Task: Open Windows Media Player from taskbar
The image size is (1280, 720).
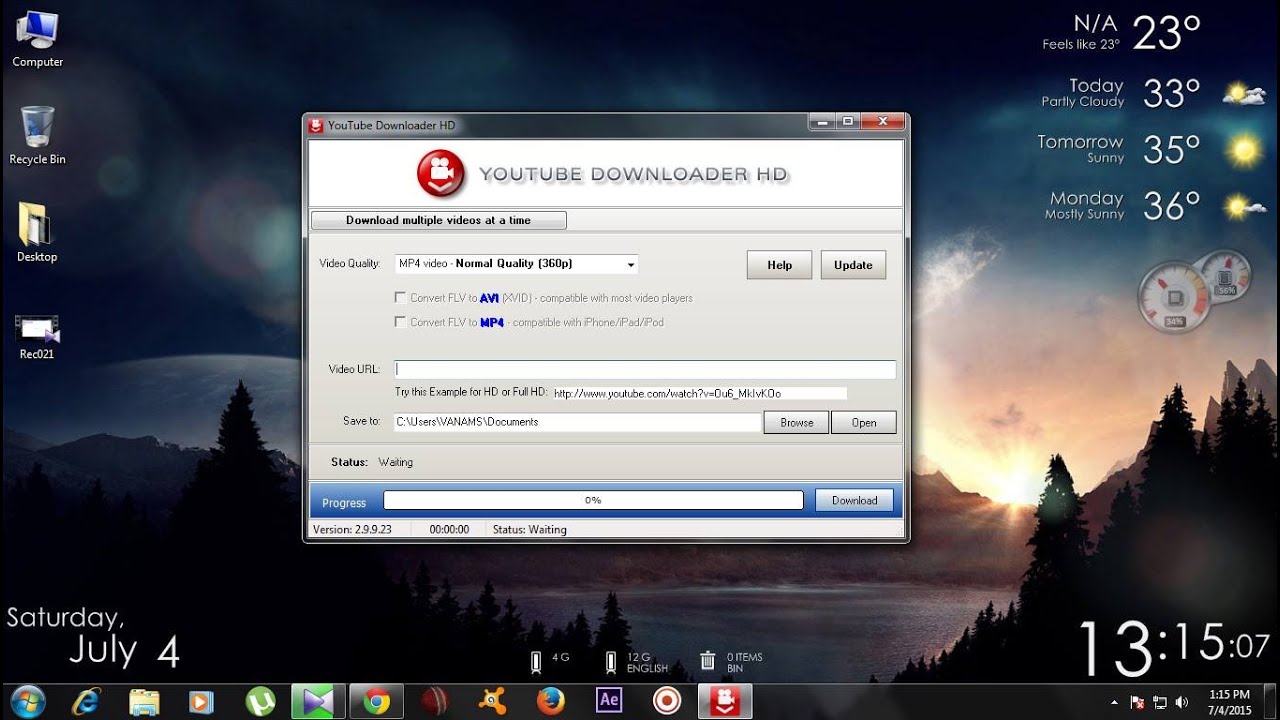Action: coord(202,702)
